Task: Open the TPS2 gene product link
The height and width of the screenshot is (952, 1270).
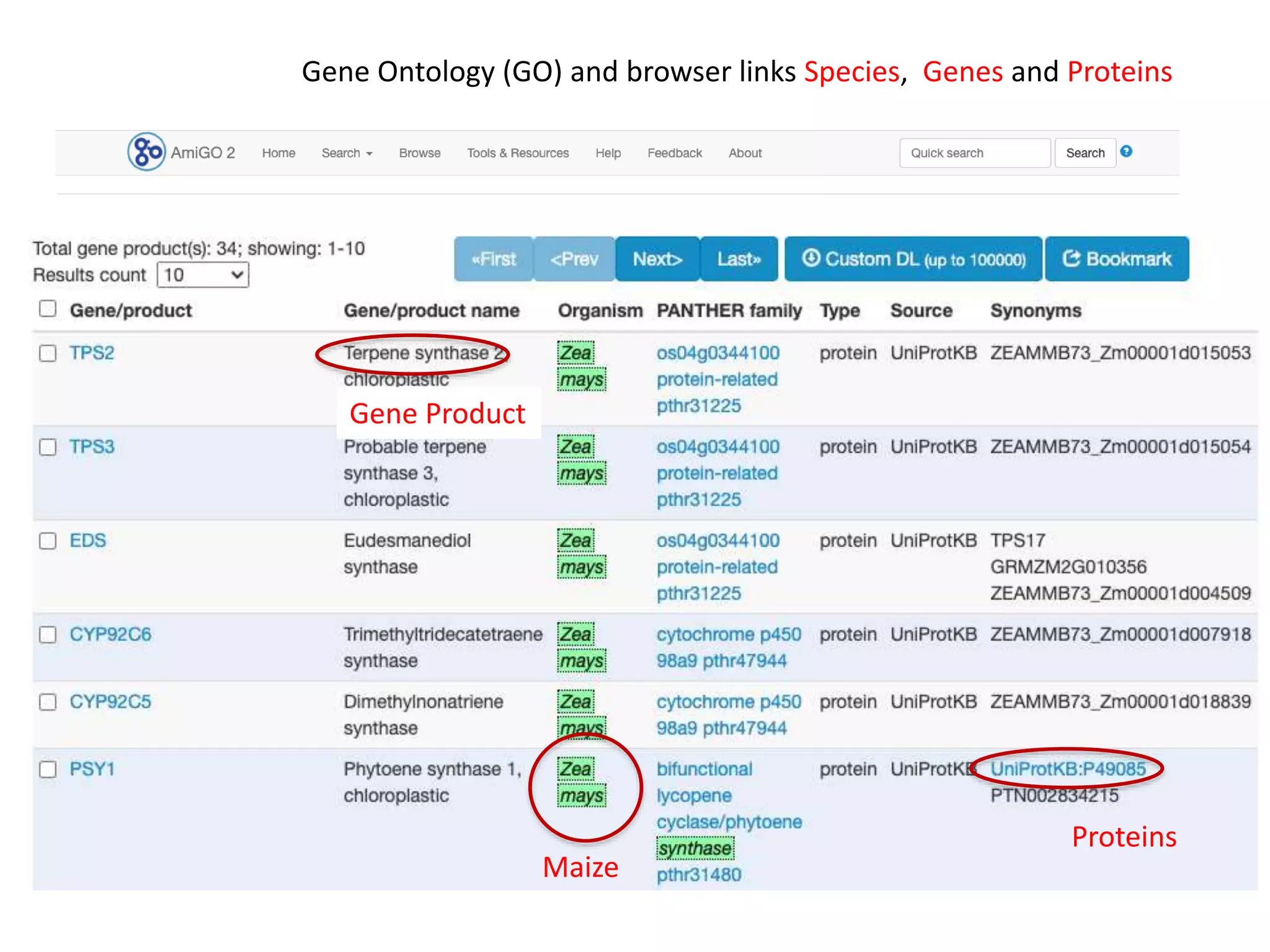Action: [x=92, y=353]
